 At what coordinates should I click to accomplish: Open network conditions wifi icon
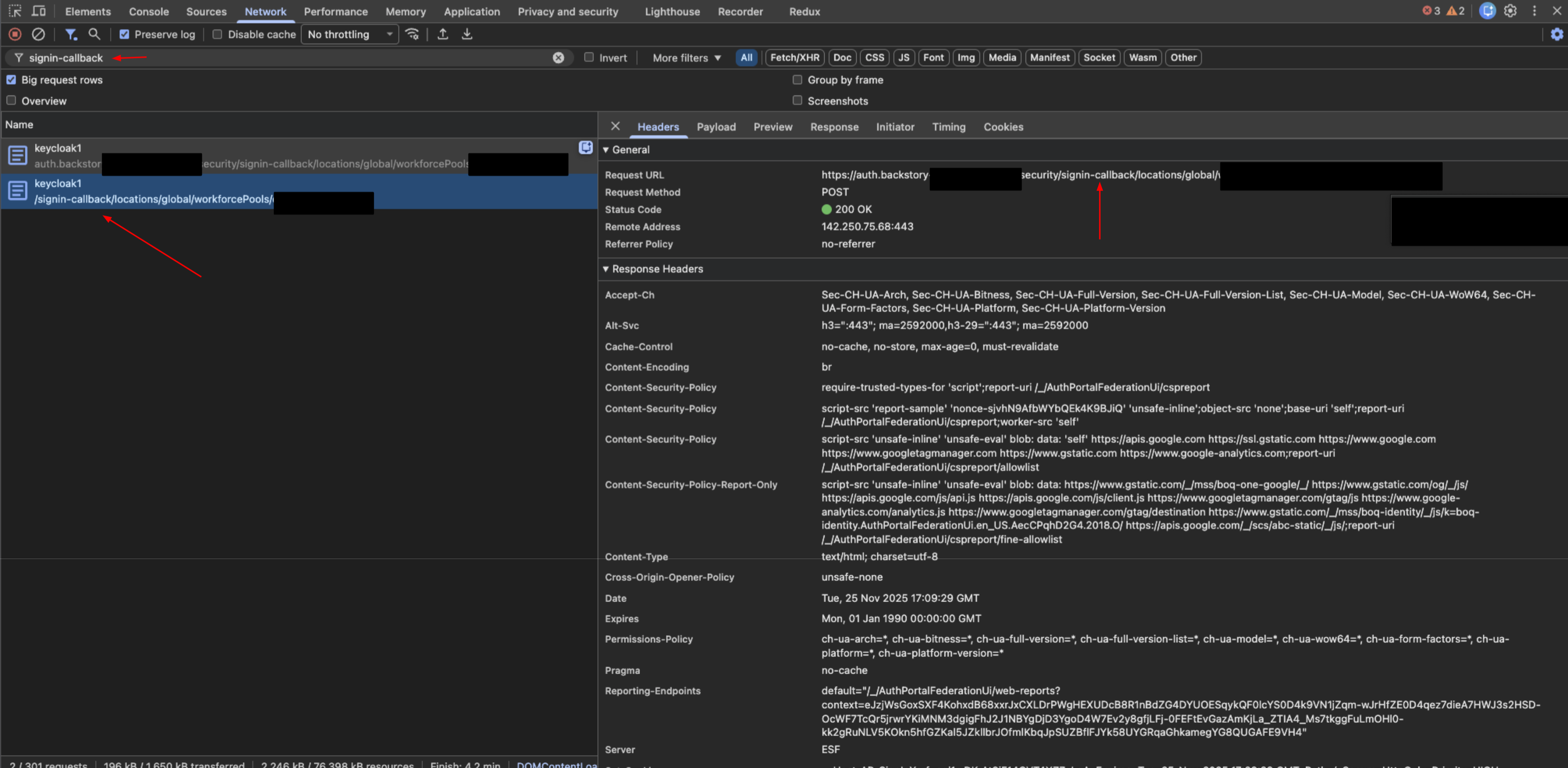click(412, 35)
